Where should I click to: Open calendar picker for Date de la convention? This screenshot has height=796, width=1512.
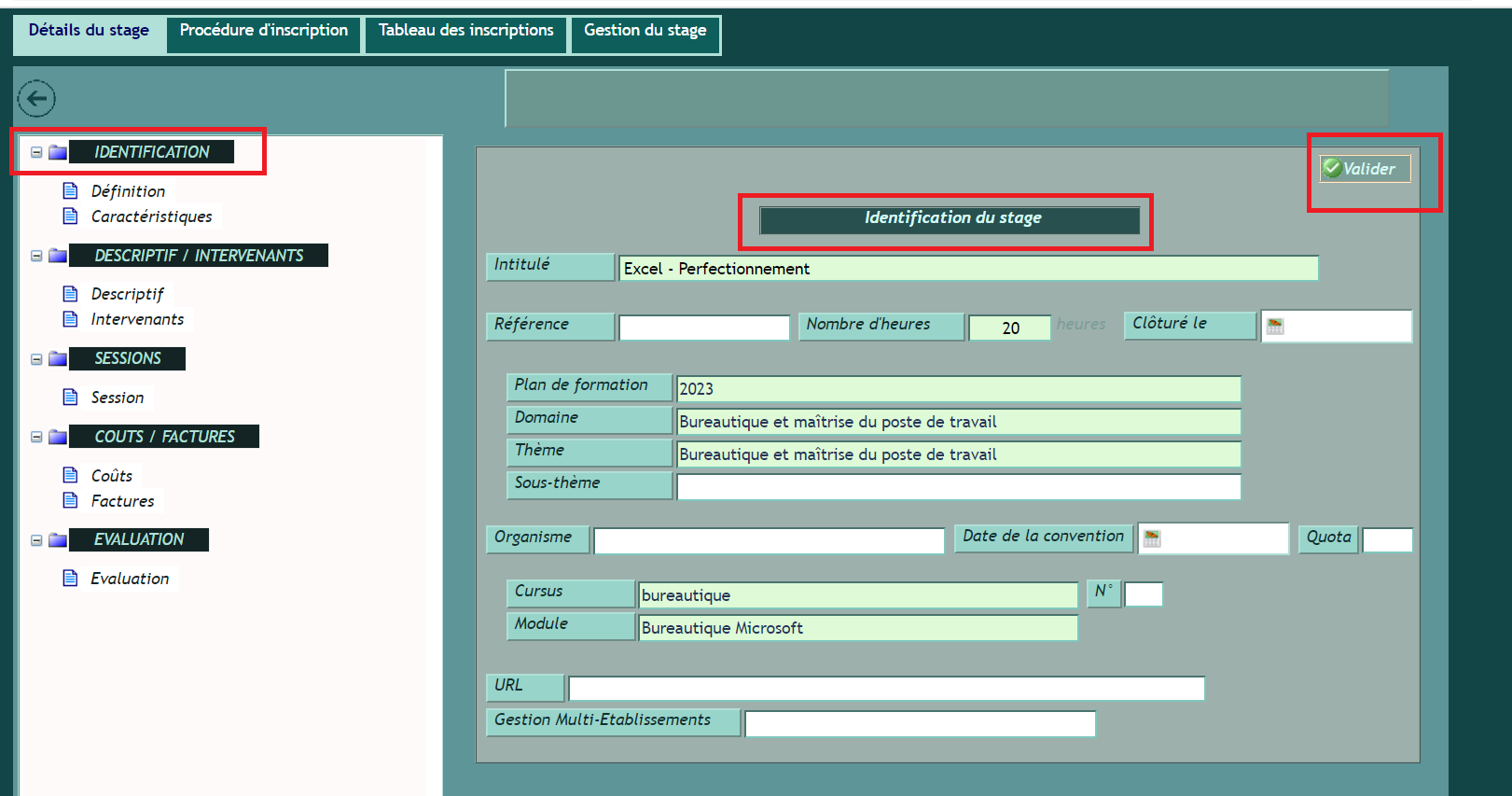pyautogui.click(x=1152, y=538)
